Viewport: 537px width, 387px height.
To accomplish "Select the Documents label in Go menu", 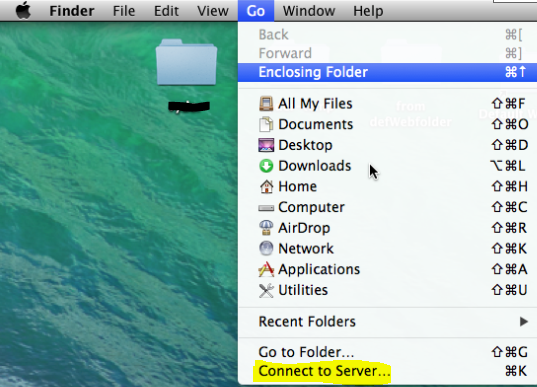I will click(x=315, y=124).
